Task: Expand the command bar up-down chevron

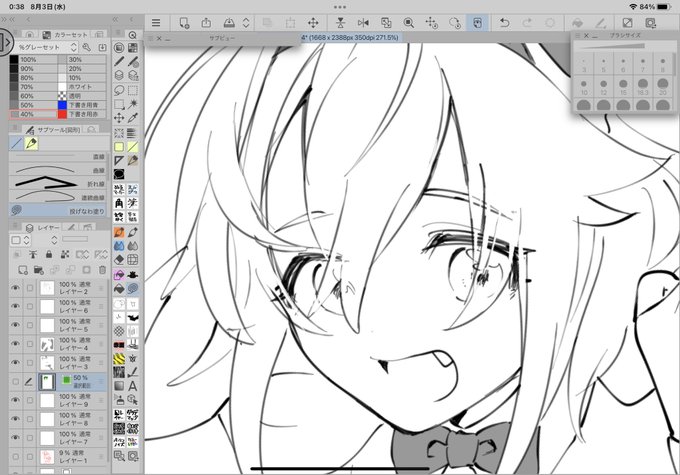Action: 246,23
